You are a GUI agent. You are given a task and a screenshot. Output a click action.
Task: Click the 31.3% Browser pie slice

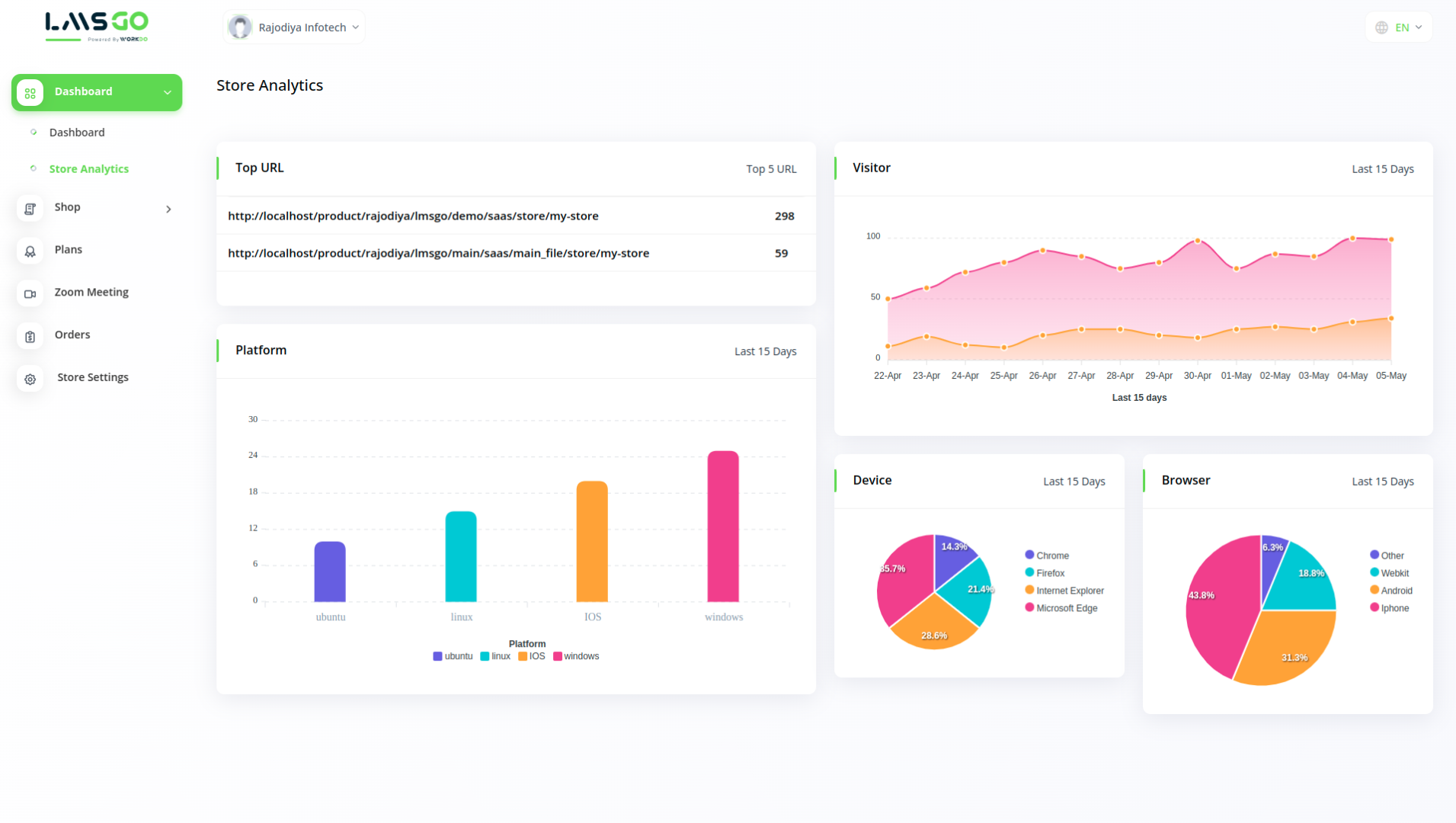[x=1291, y=648]
